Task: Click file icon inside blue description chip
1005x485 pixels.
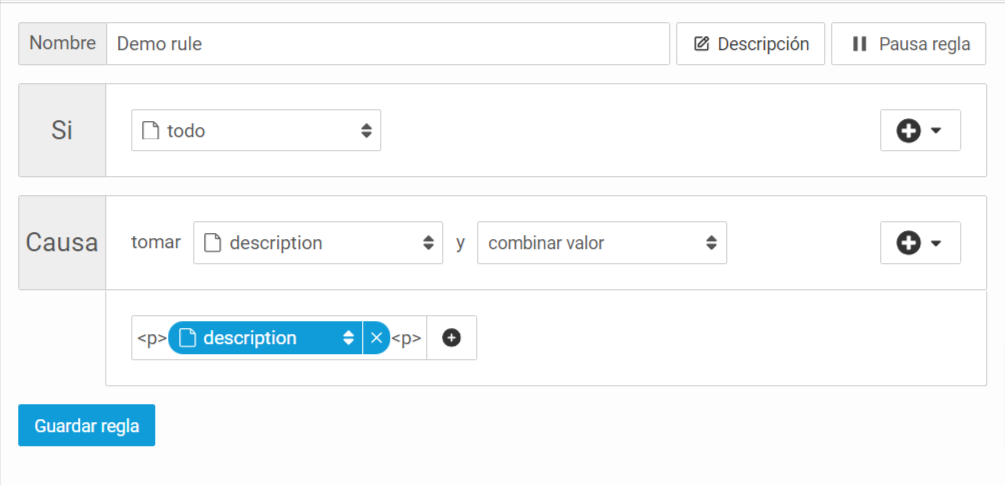Action: [187, 338]
